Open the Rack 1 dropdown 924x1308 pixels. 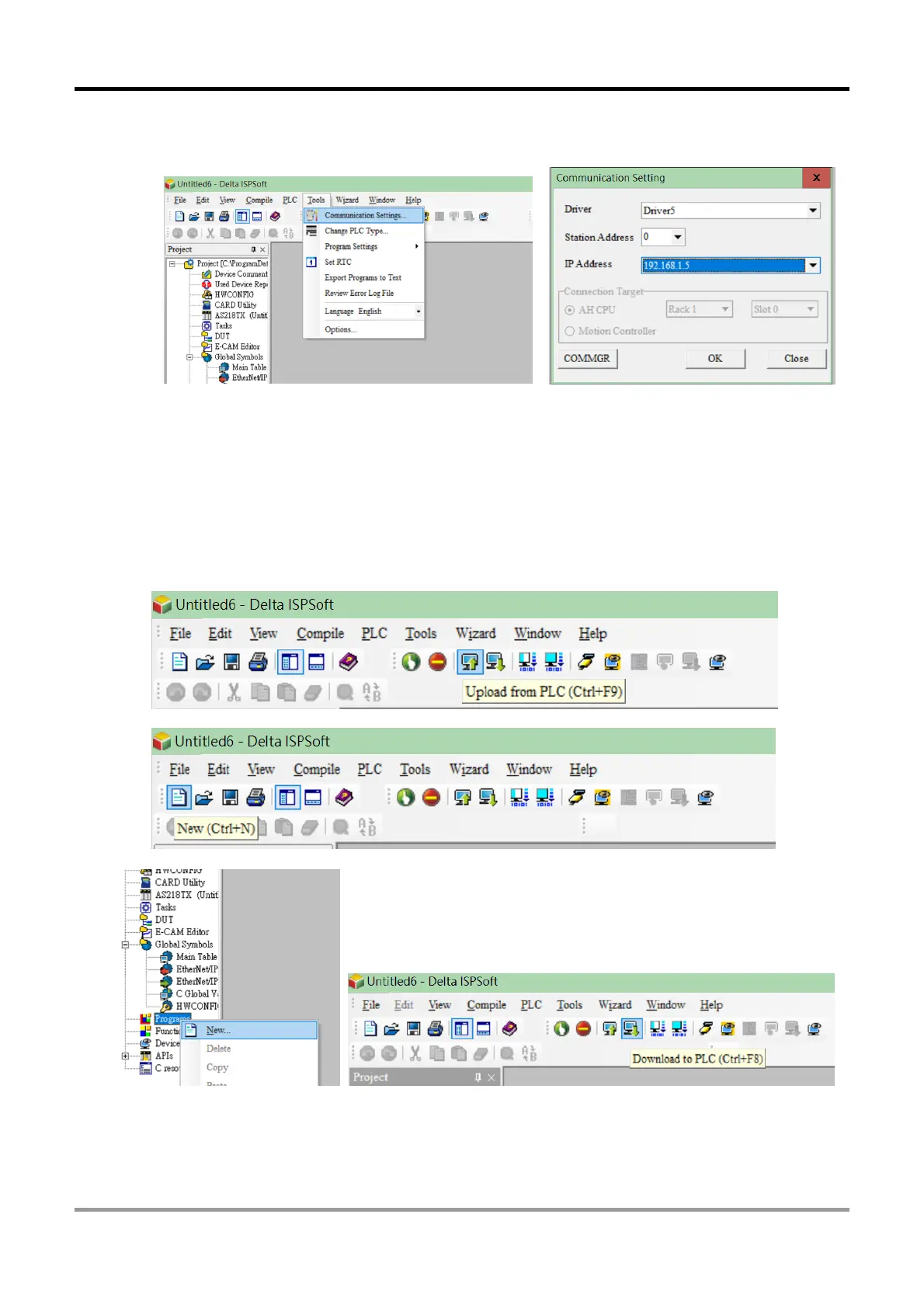pos(726,309)
